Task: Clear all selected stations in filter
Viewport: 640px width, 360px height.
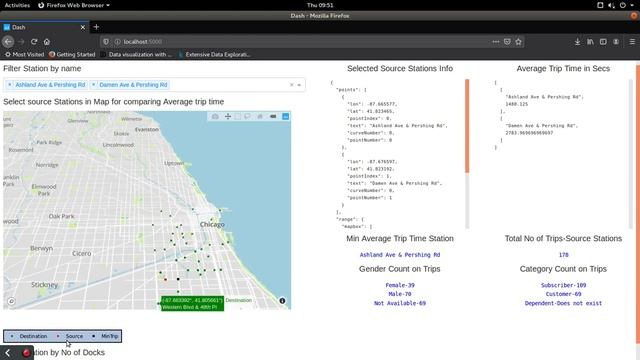Action: point(291,85)
